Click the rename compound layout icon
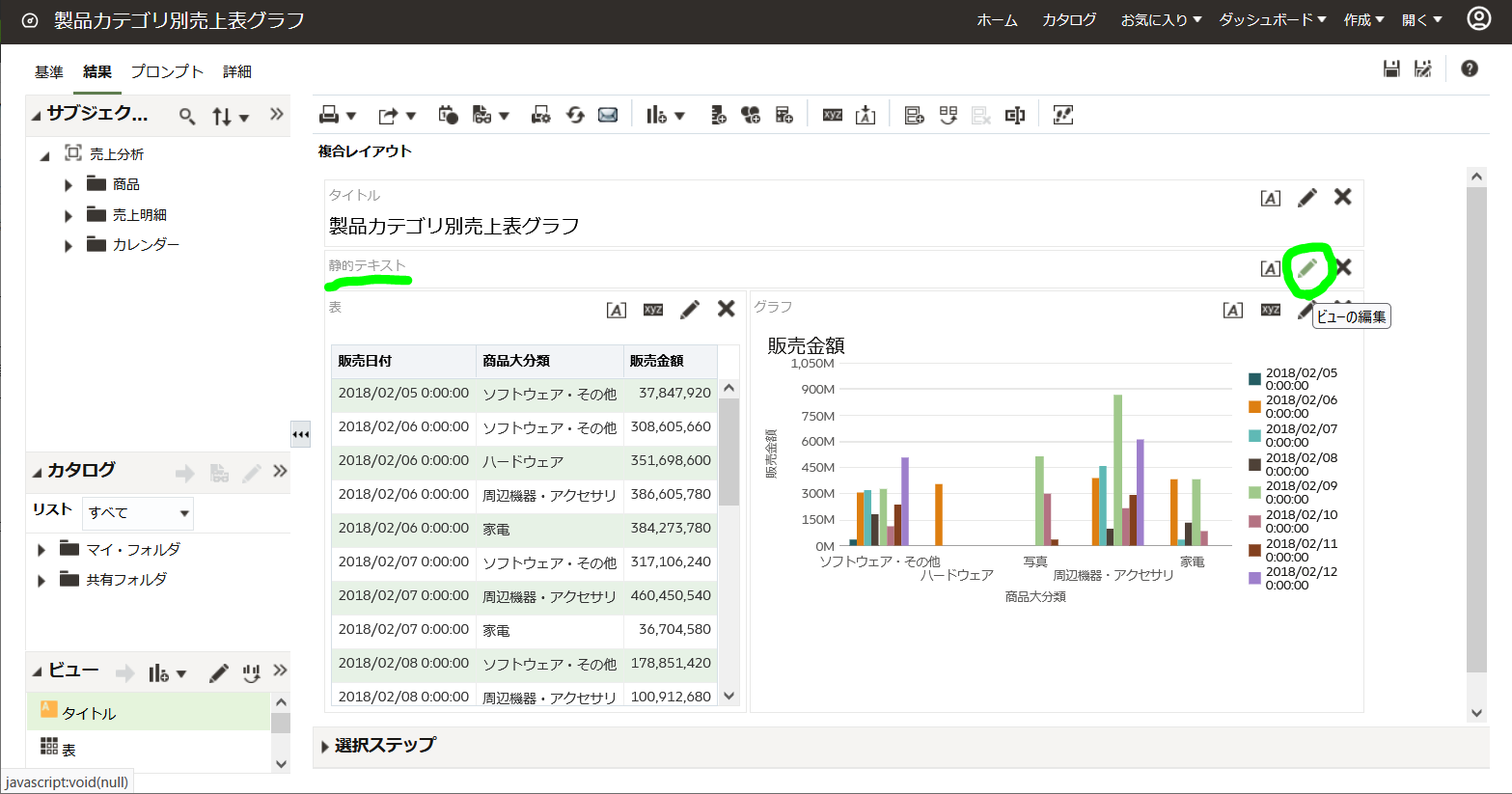The image size is (1512, 794). pos(1015,115)
